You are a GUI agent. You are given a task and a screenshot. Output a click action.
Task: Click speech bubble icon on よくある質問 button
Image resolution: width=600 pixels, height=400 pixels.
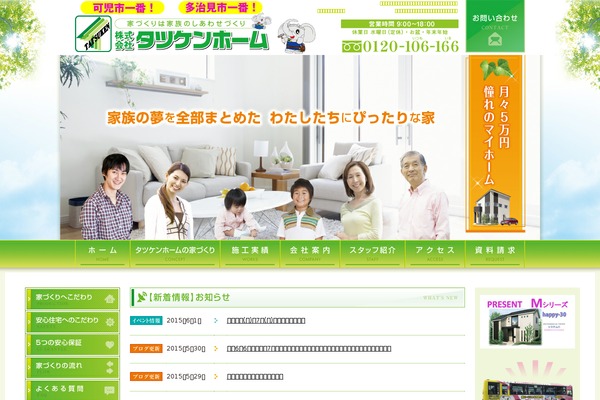pos(109,391)
